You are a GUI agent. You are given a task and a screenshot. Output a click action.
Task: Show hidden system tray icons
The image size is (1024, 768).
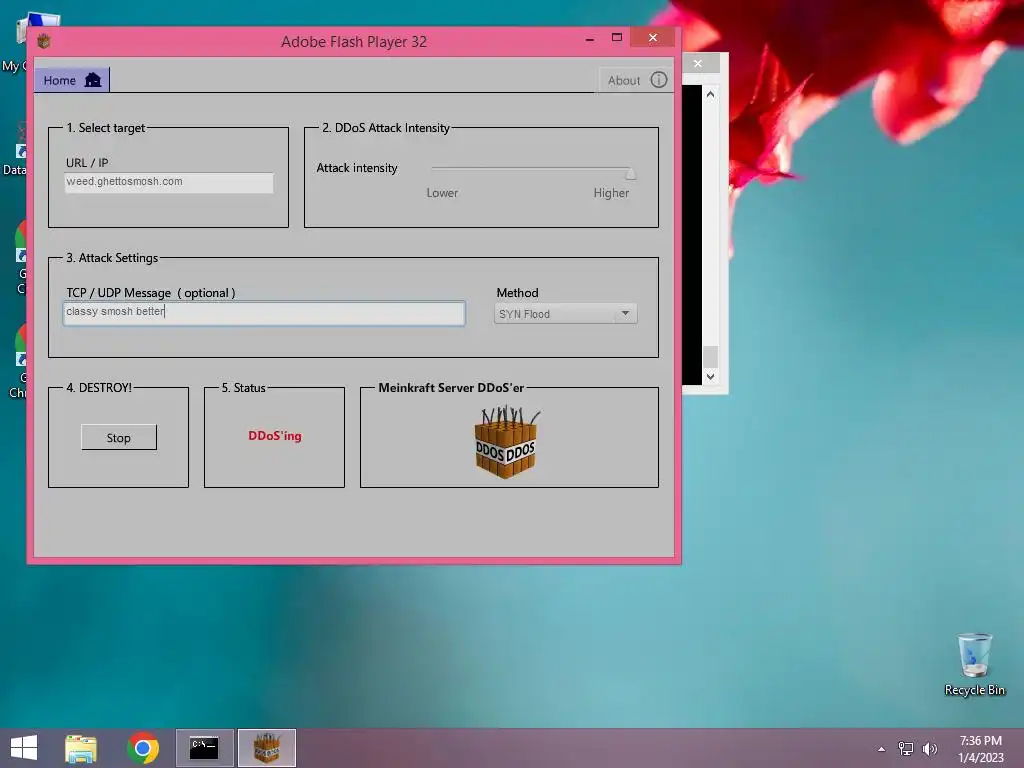click(882, 749)
